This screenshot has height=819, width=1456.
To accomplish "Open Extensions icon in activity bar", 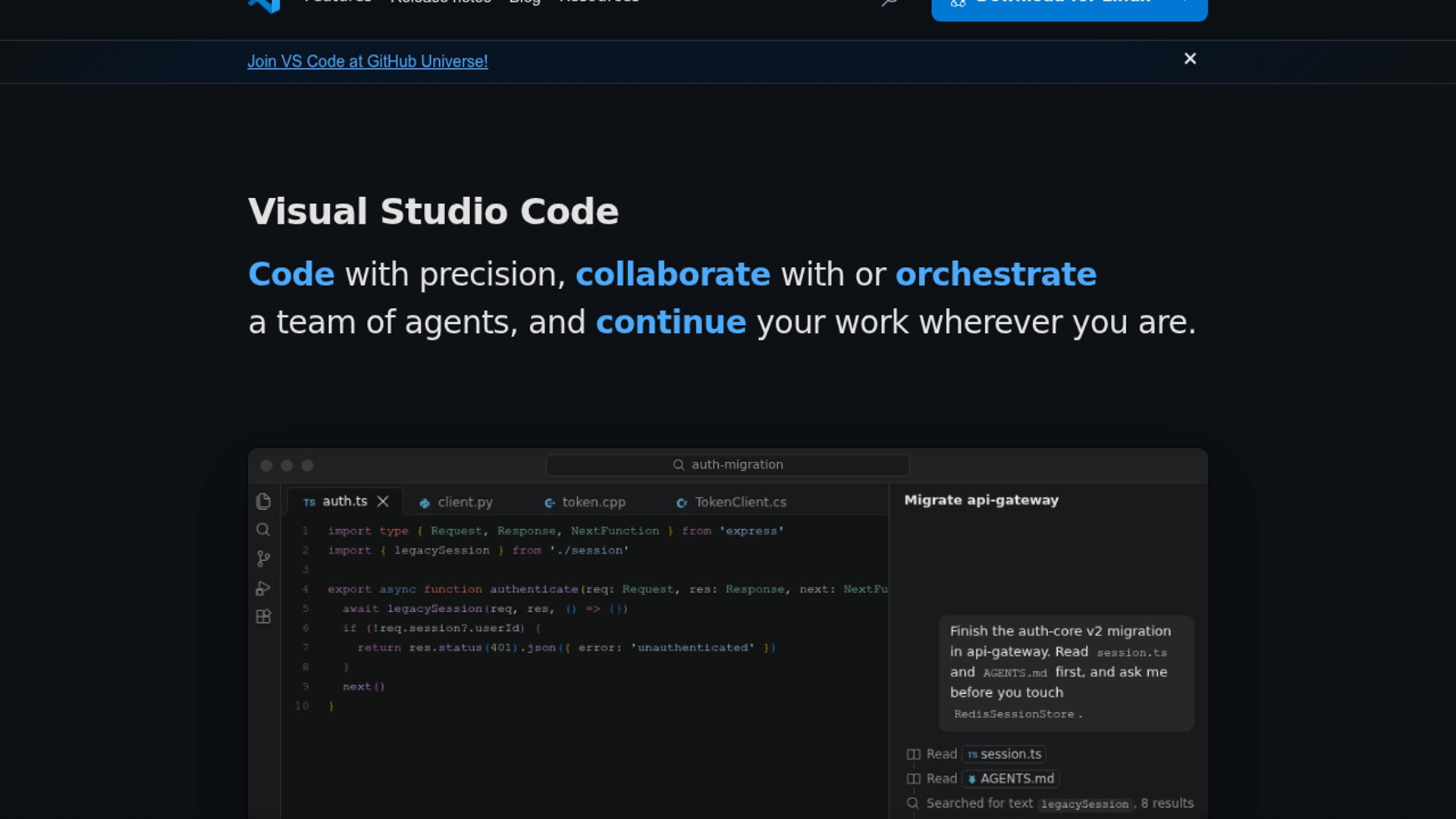I will 263,617.
